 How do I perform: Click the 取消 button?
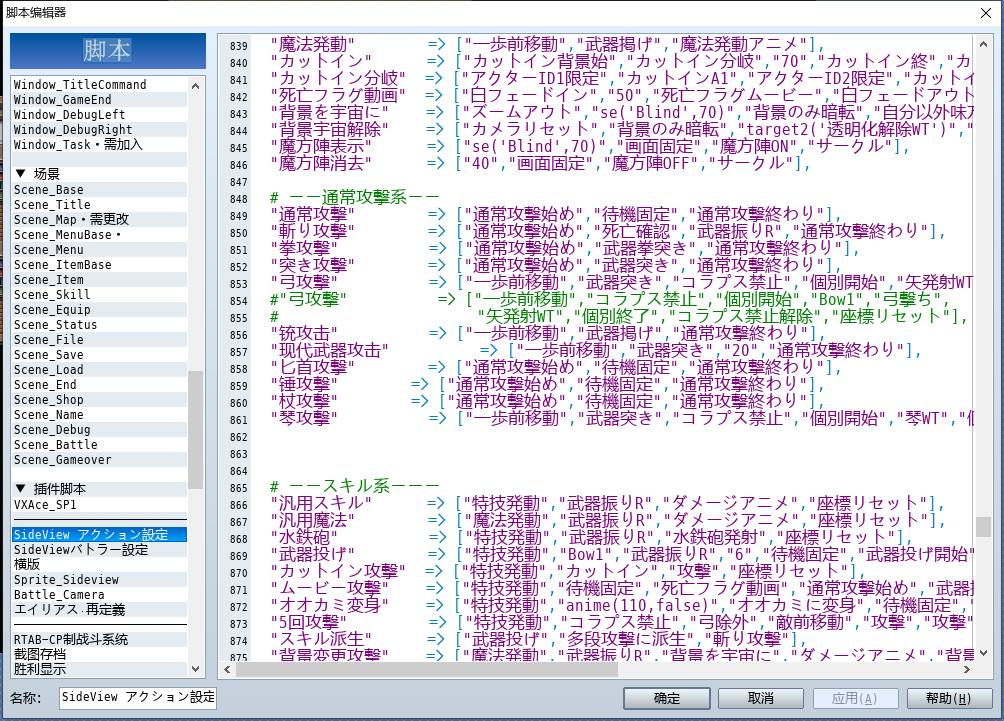761,698
